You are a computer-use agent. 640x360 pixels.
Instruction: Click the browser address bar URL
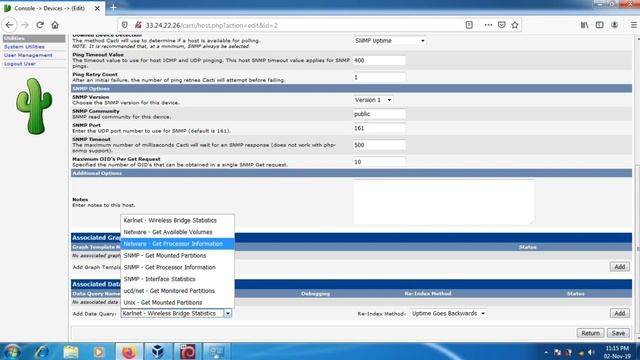[x=211, y=25]
